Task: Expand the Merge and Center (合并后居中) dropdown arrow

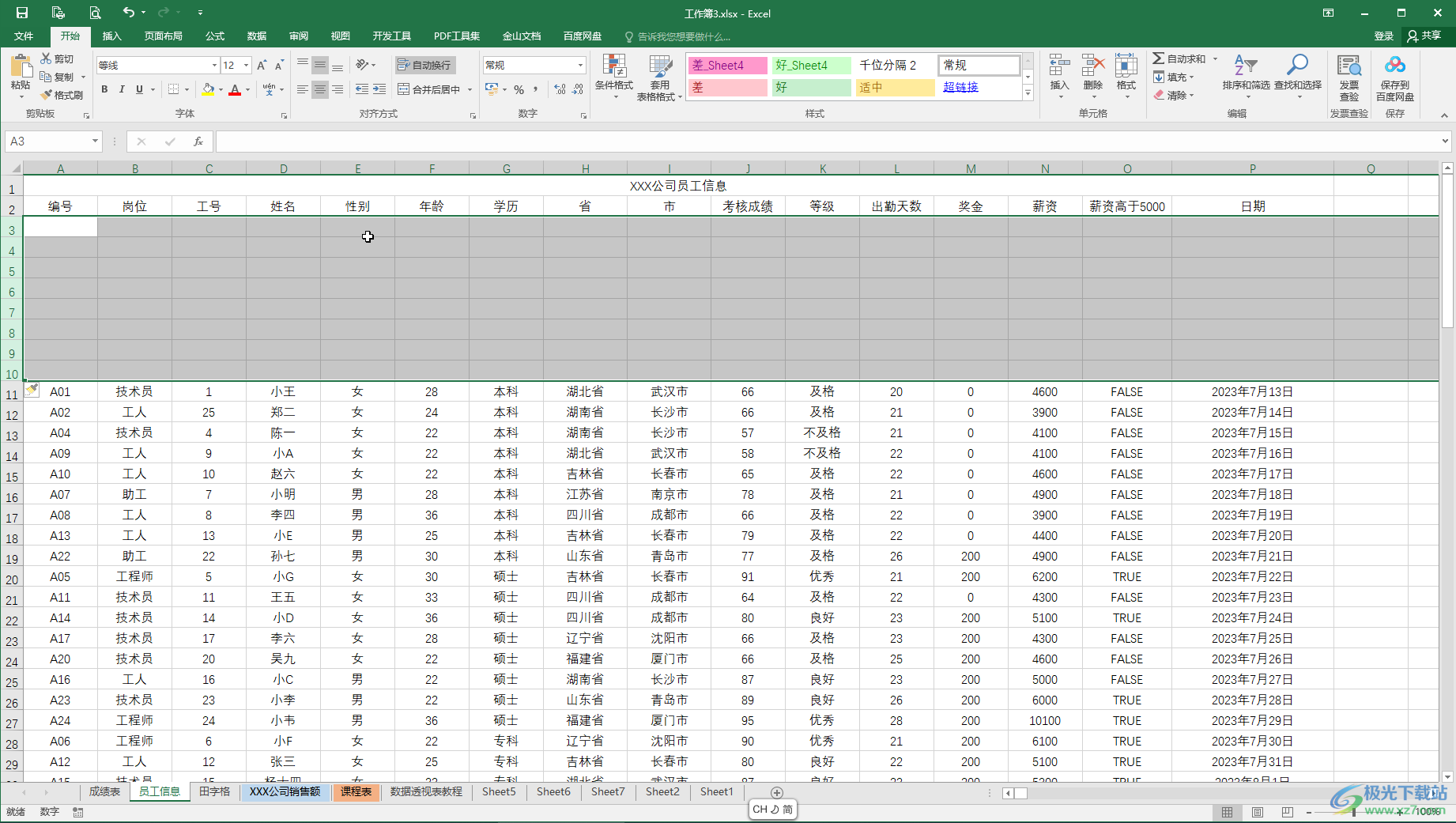Action: [x=470, y=89]
